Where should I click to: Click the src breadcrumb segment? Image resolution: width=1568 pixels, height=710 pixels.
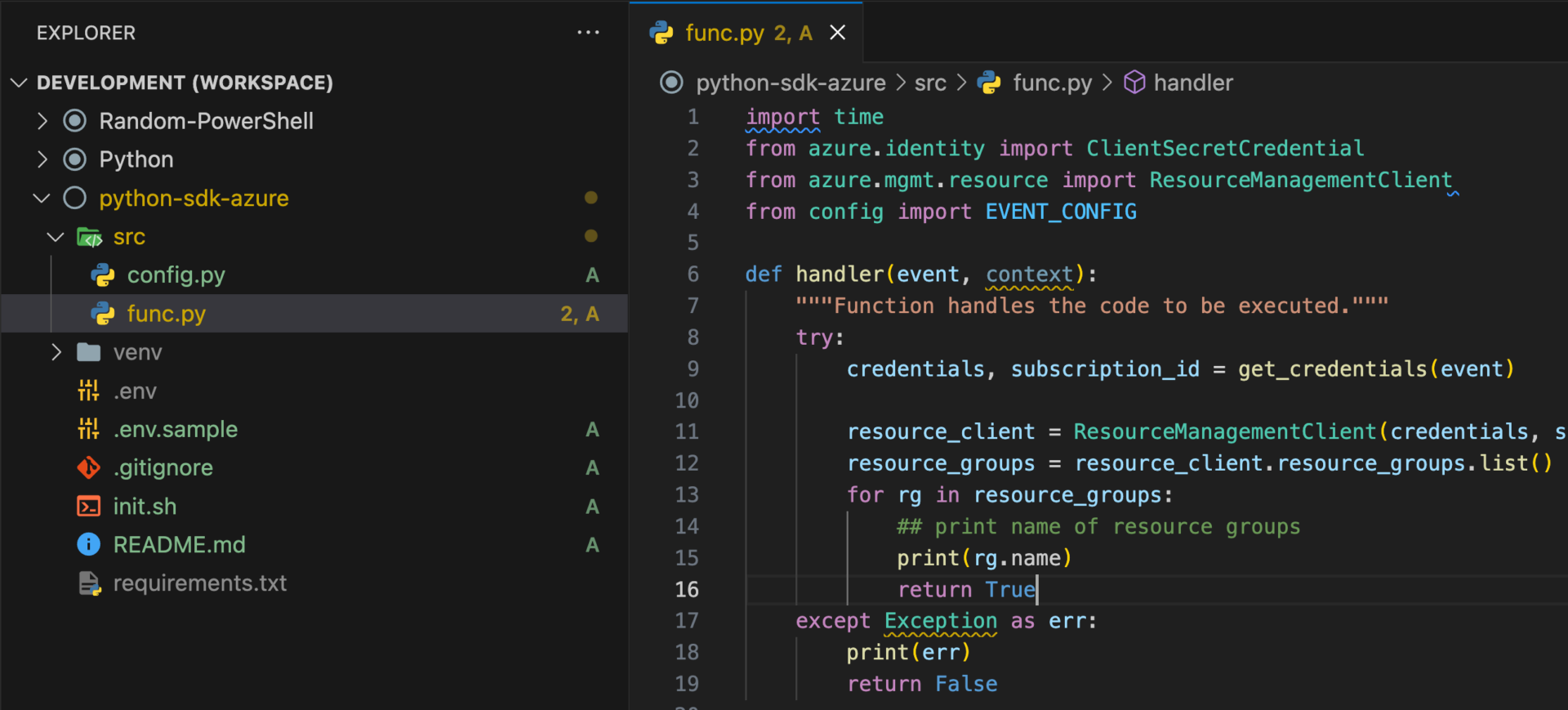click(930, 83)
